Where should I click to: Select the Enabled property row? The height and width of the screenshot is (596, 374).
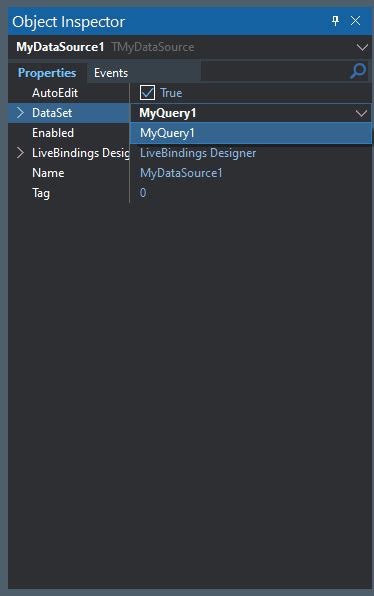69,133
